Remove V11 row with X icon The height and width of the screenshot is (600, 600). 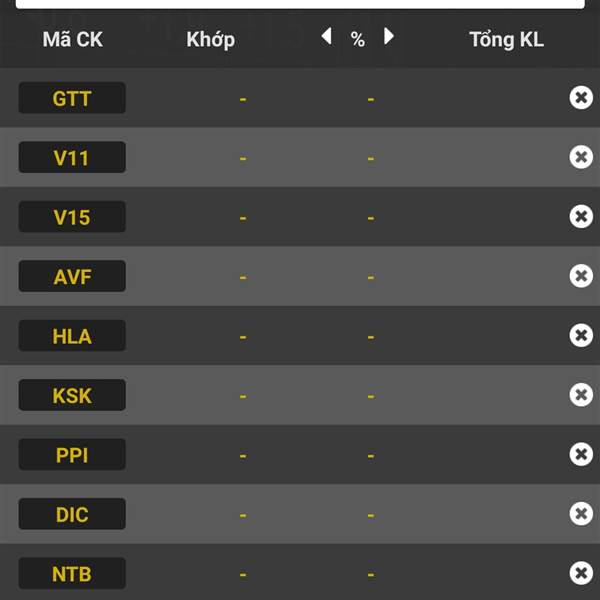pyautogui.click(x=580, y=157)
